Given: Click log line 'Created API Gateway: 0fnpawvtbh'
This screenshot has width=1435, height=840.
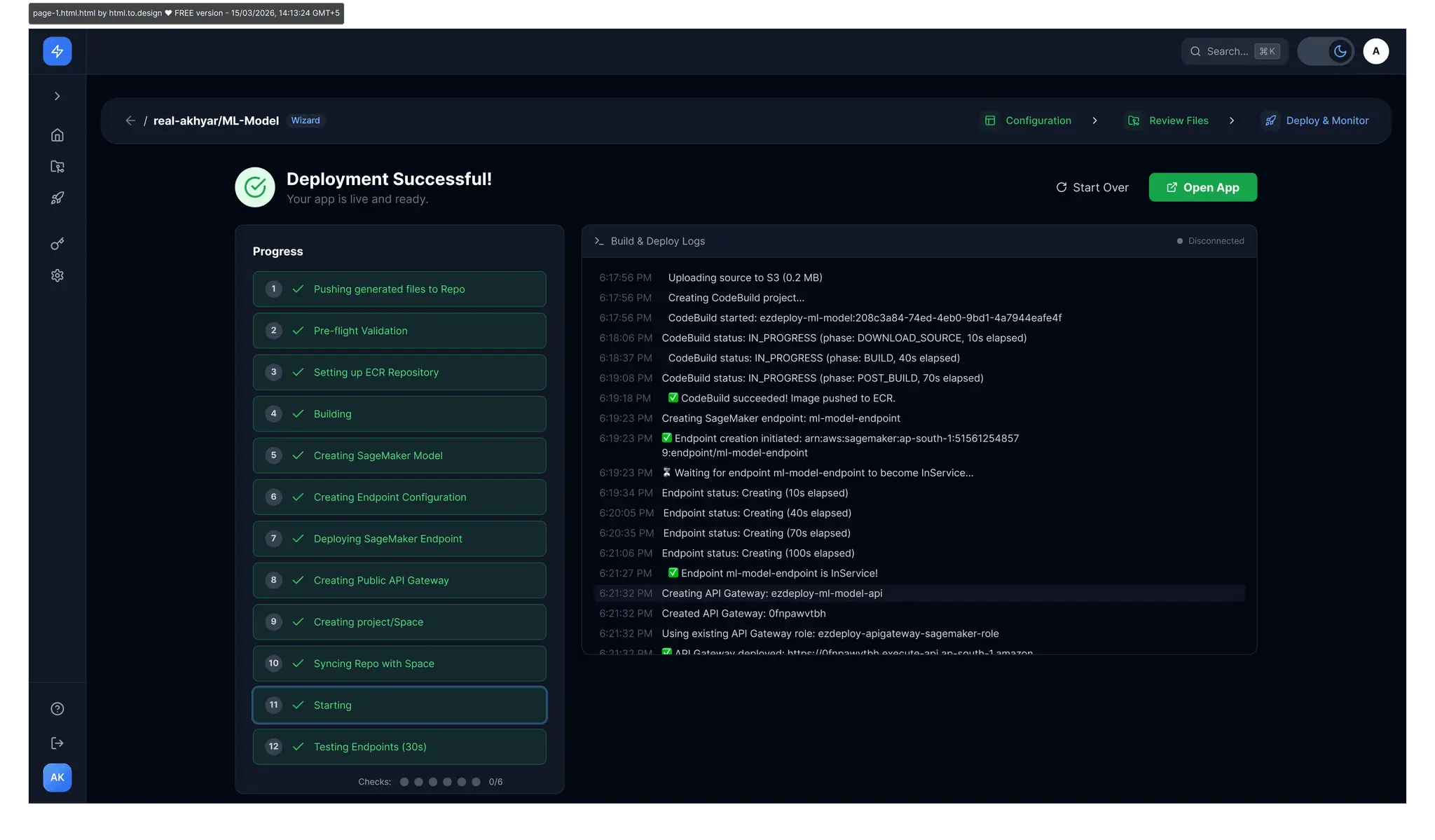Looking at the screenshot, I should tap(743, 614).
